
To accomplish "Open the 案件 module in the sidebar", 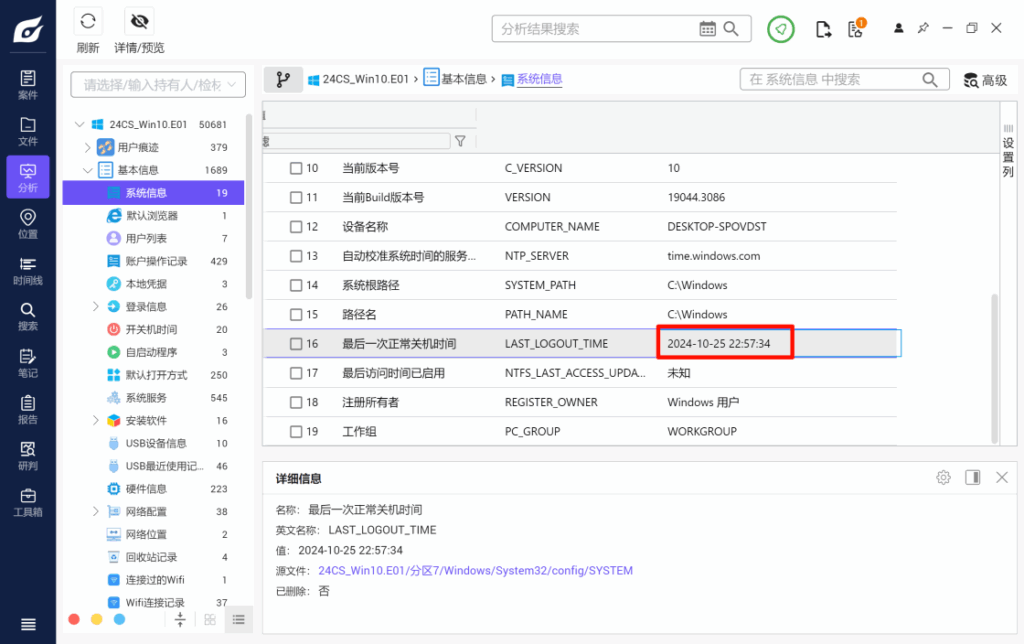I will [x=27, y=81].
